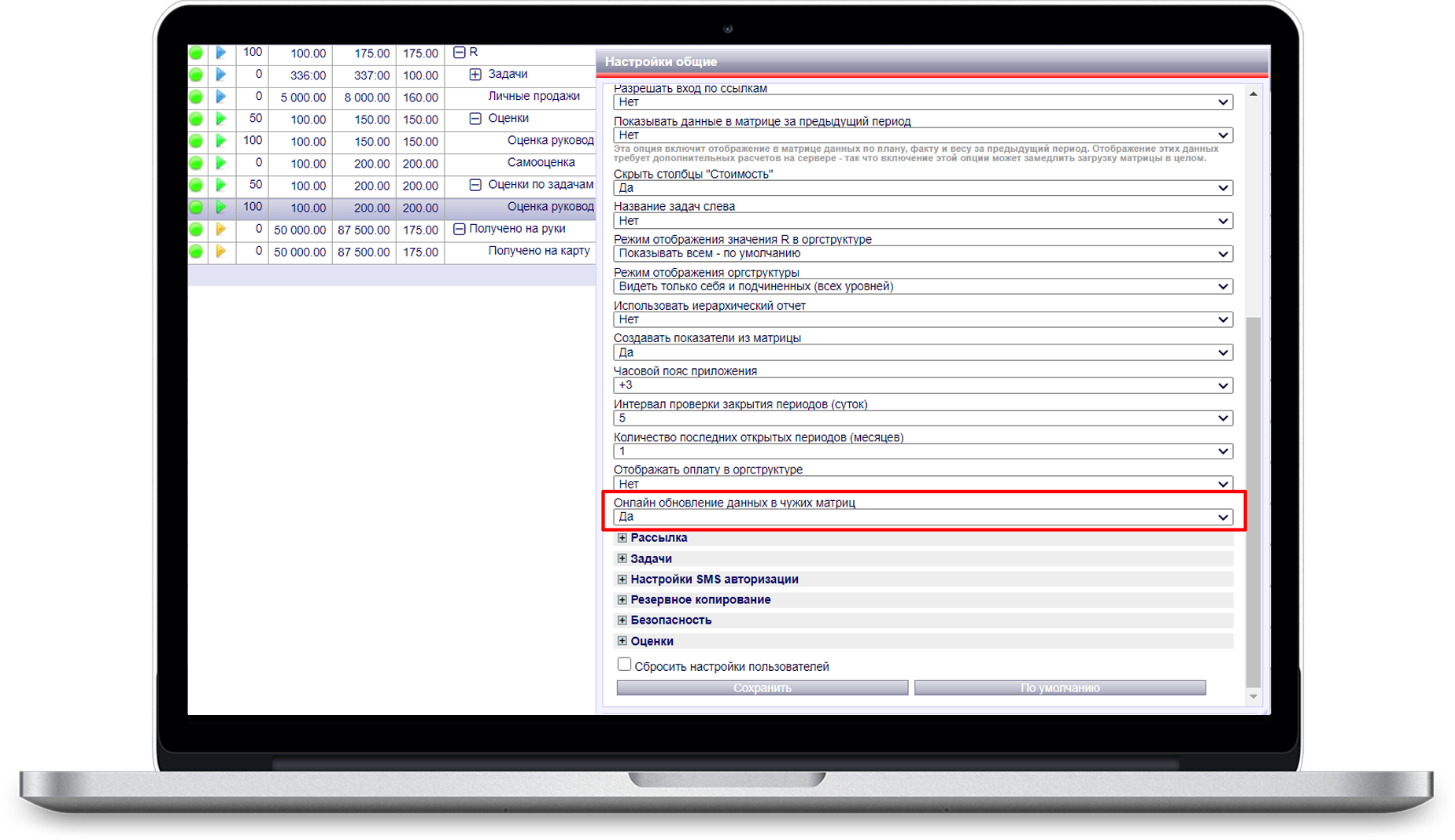Collapse the Получено на руки tree node
The height and width of the screenshot is (840, 1455).
[460, 230]
